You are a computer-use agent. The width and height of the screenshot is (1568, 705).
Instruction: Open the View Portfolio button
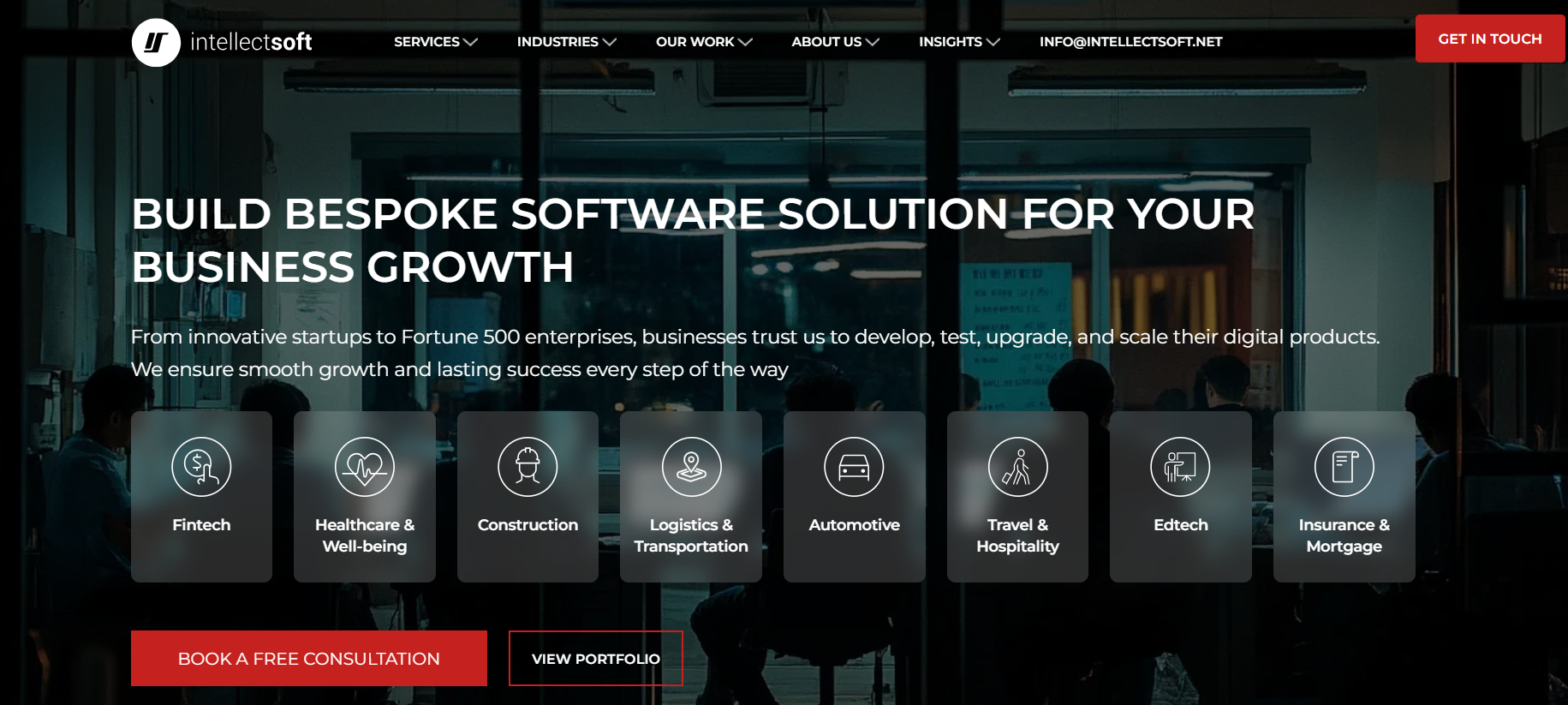(595, 658)
